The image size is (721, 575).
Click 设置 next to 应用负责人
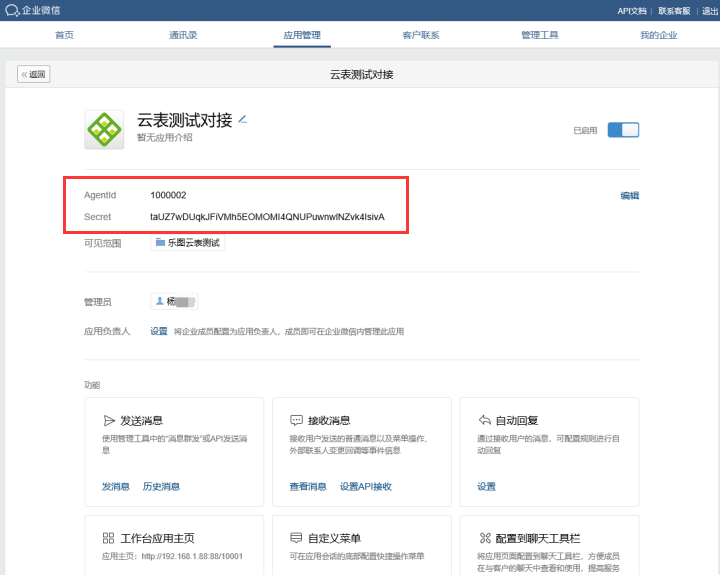pyautogui.click(x=159, y=331)
